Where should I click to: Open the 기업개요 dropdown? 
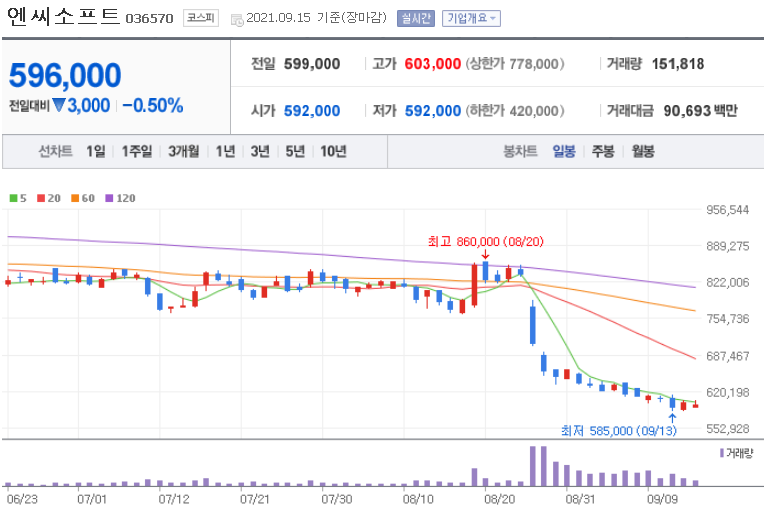(x=471, y=19)
